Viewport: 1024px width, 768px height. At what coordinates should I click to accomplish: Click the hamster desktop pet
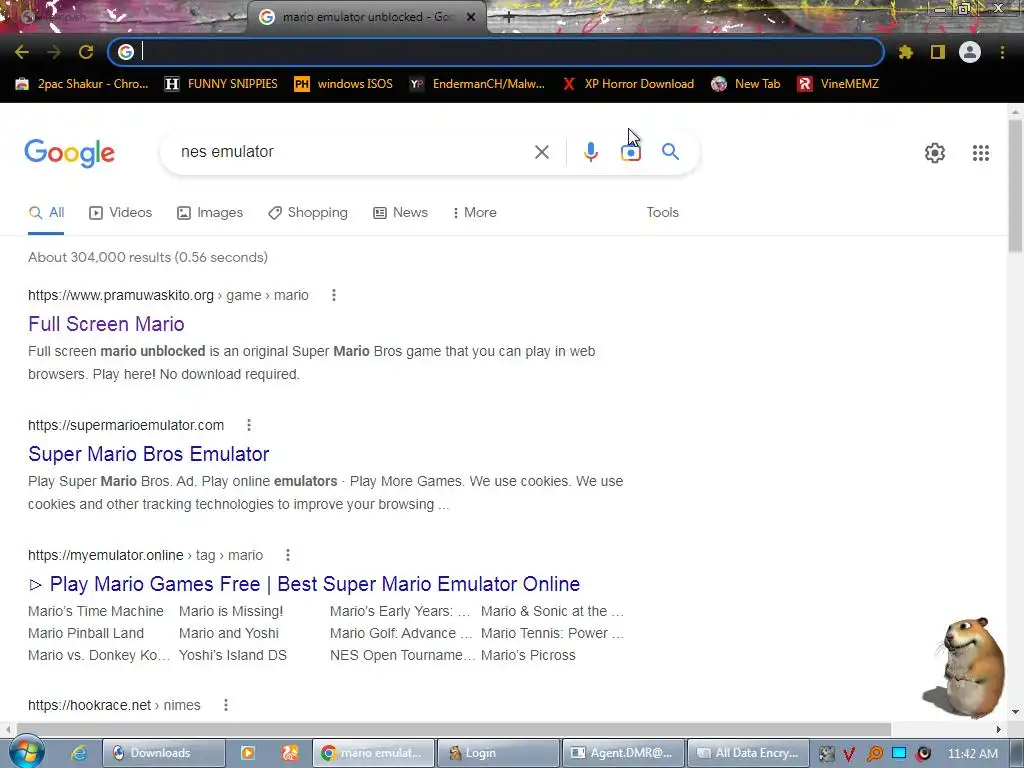pyautogui.click(x=968, y=667)
